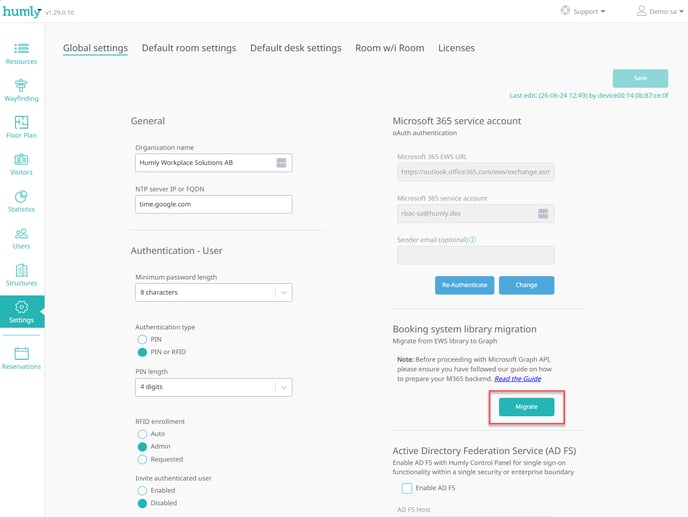
Task: Open the Resources sidebar icon
Action: pos(21,48)
